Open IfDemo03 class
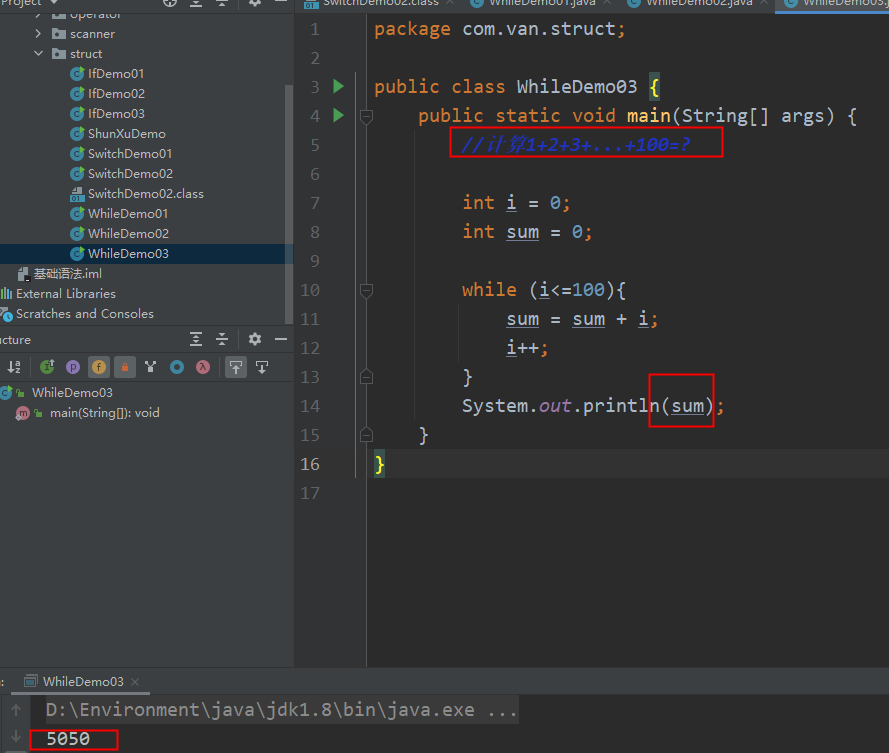 (x=116, y=113)
